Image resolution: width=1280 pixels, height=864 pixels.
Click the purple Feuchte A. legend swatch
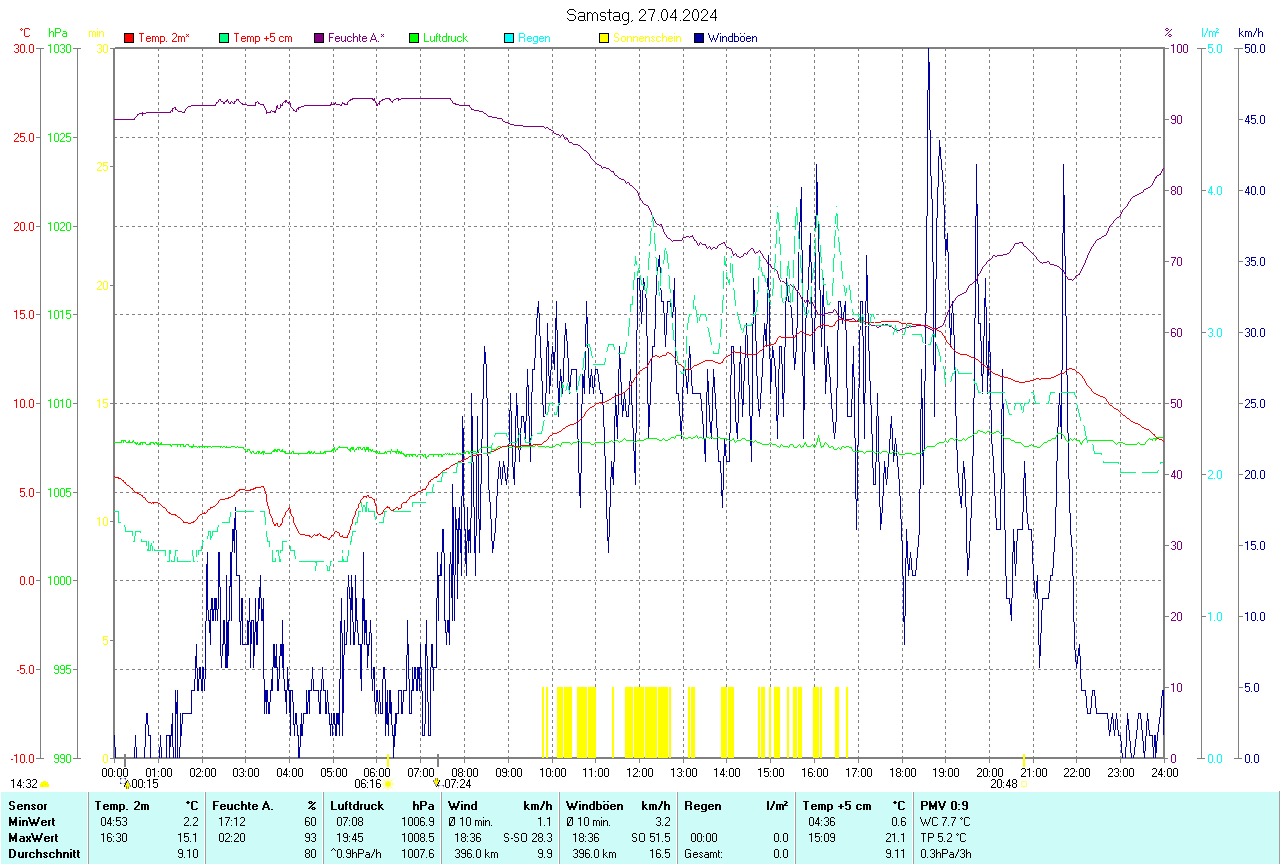319,38
